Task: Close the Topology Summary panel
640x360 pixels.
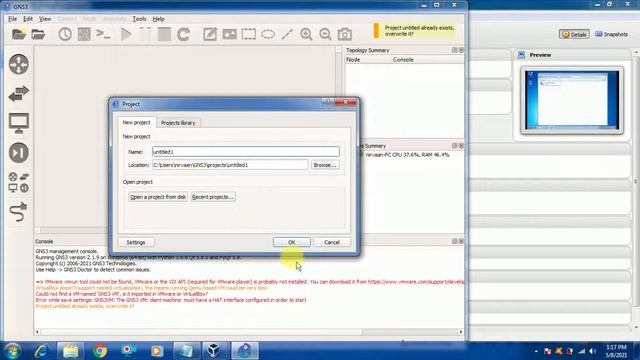Action: tap(461, 50)
